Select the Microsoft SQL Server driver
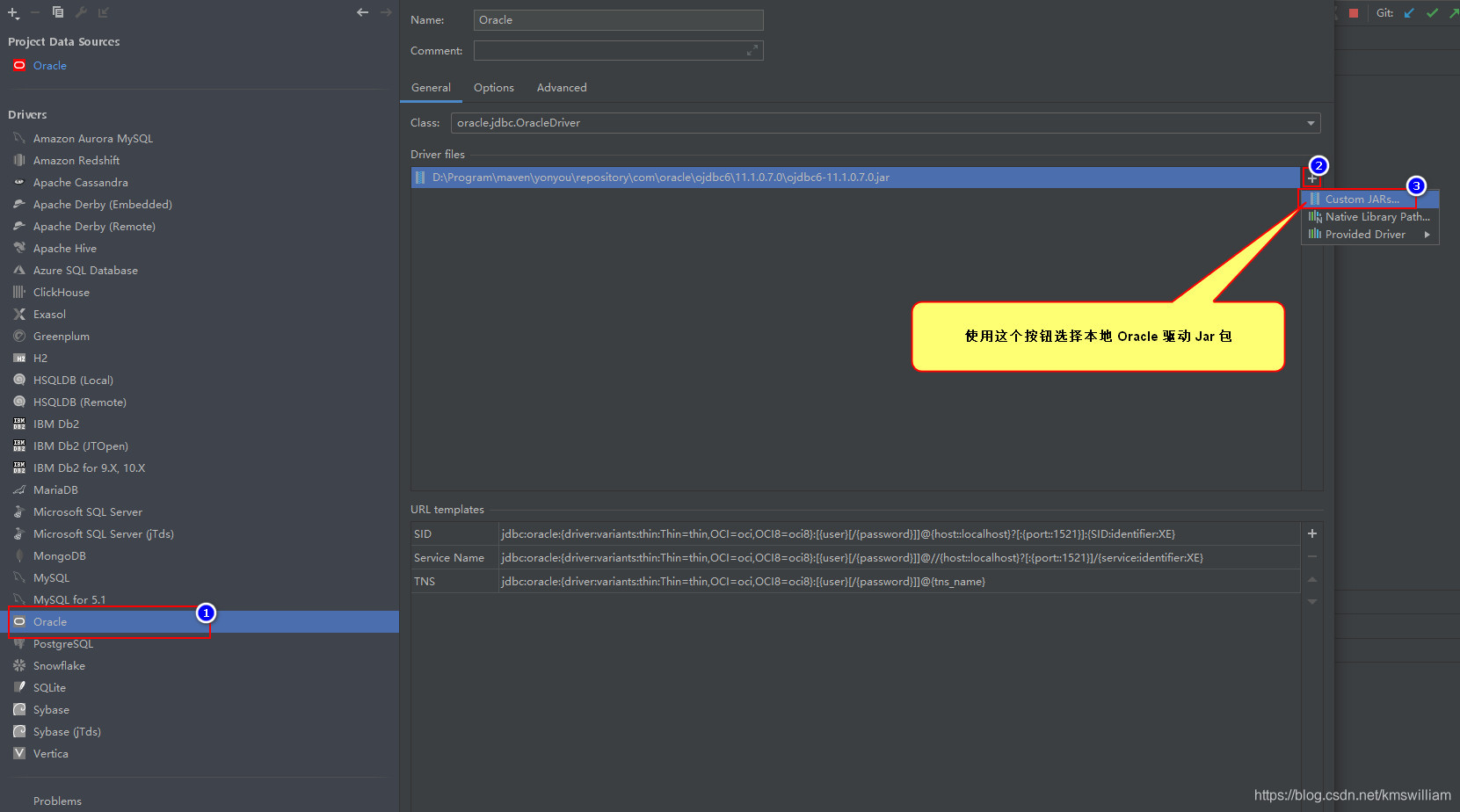This screenshot has height=812, width=1460. 88,512
